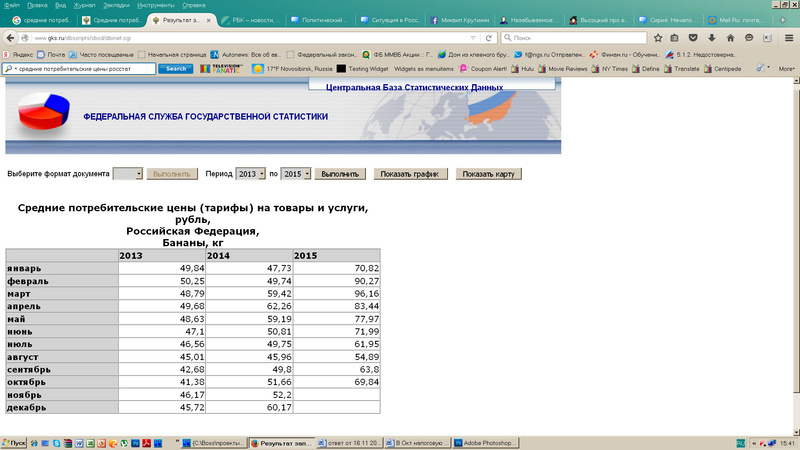This screenshot has height=450, width=800.
Task: Open Adobe Photoshop from the taskbar
Action: [x=492, y=442]
